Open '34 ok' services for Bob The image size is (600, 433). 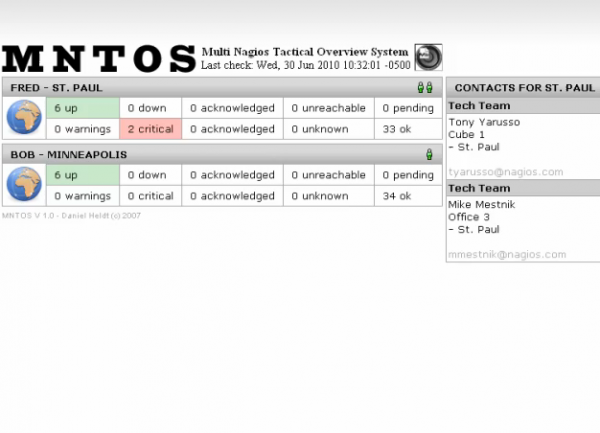click(396, 196)
